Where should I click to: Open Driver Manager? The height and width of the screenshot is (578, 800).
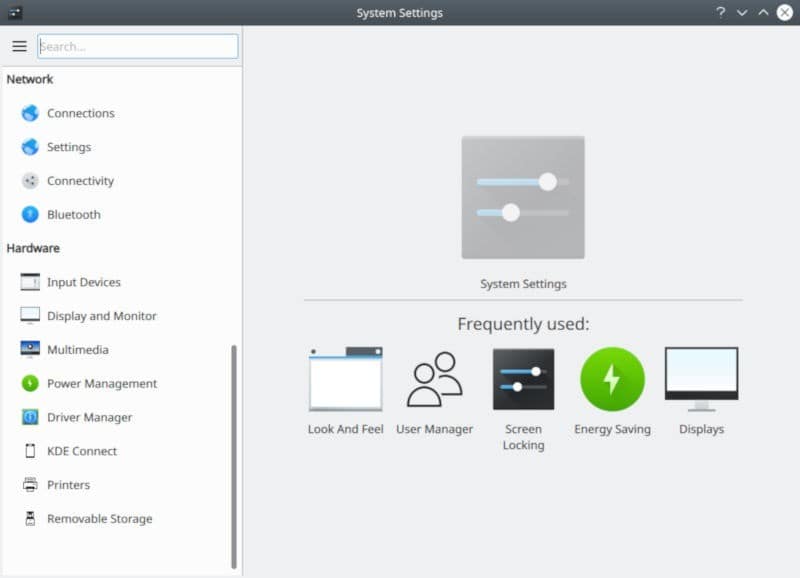pos(91,417)
